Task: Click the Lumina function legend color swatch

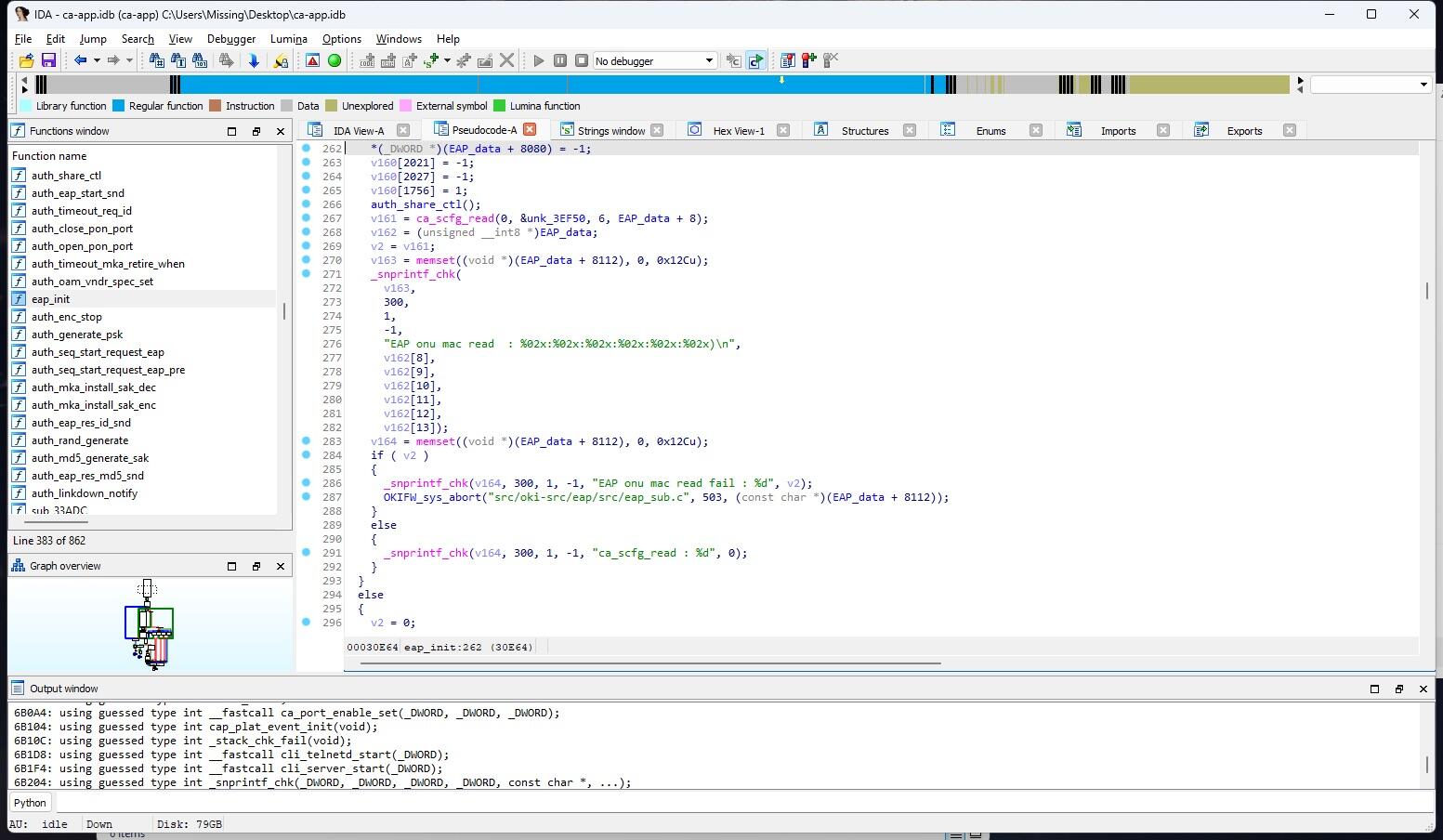Action: point(499,106)
